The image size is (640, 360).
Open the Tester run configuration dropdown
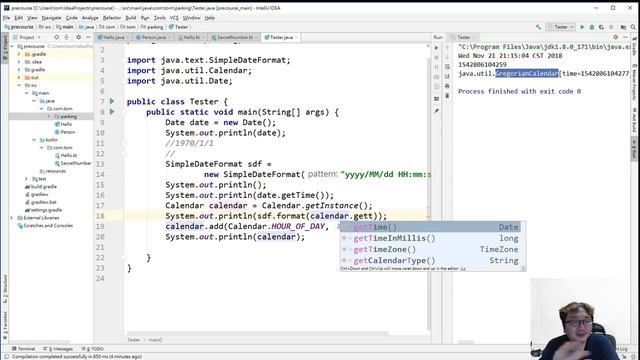pos(561,27)
